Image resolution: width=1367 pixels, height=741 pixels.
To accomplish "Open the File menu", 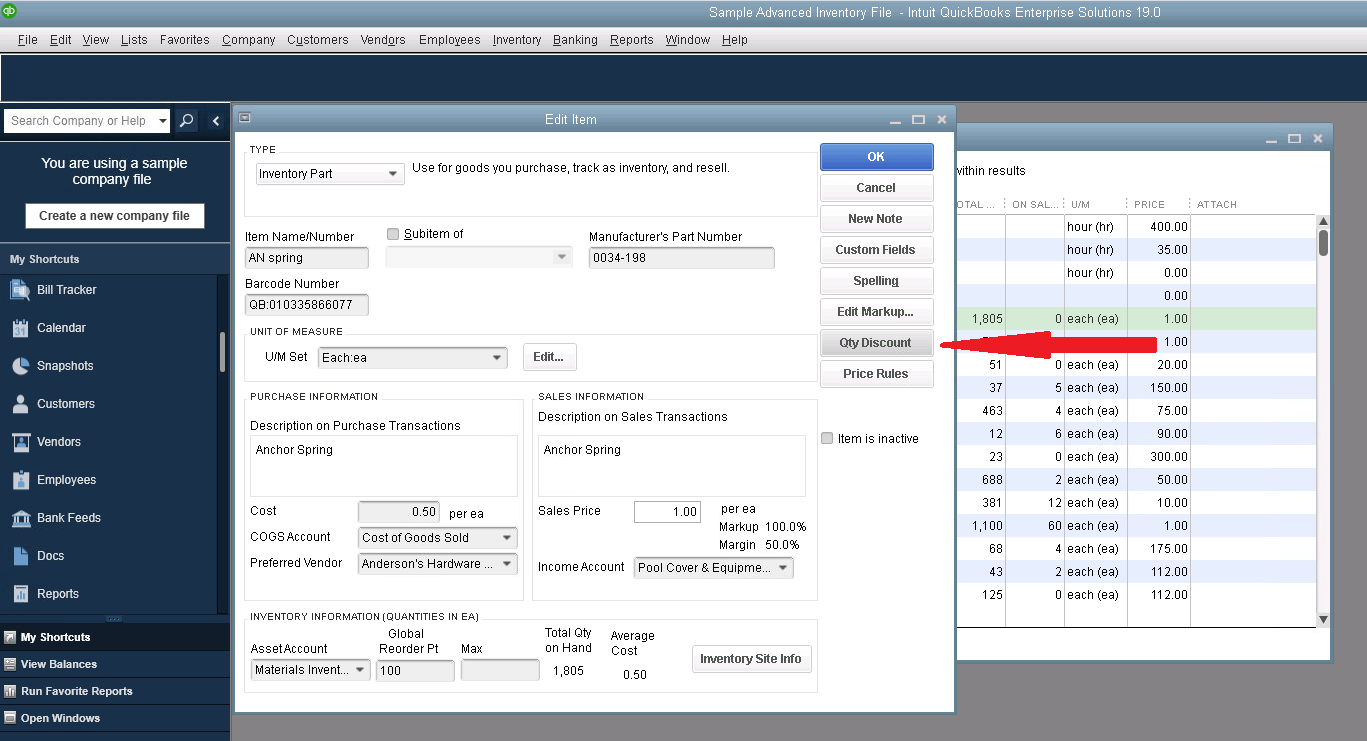I will coord(28,40).
